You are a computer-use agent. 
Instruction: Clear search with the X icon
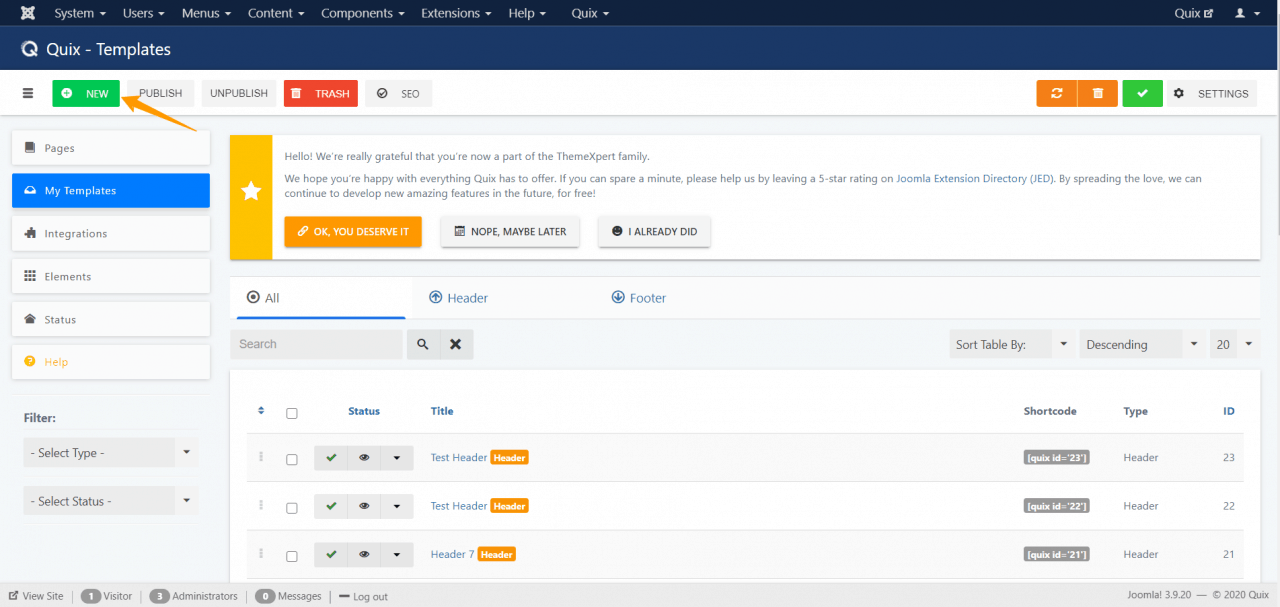click(456, 344)
